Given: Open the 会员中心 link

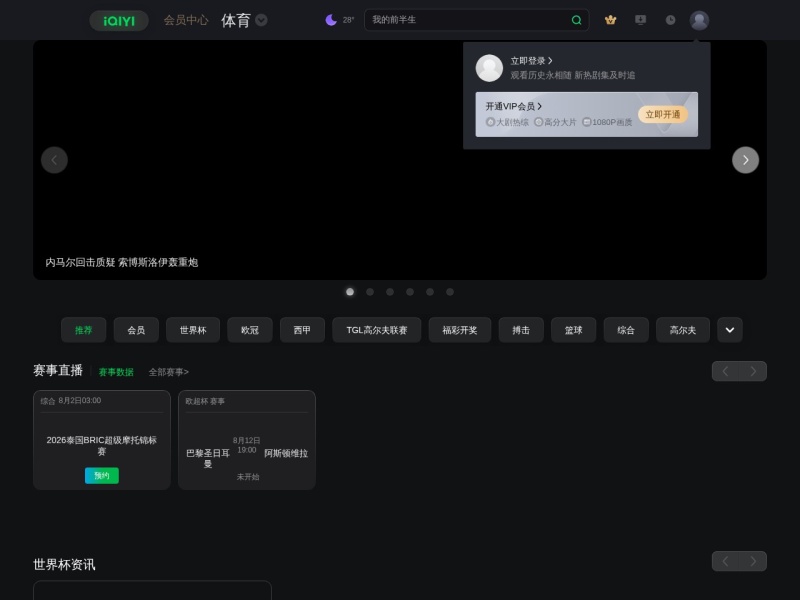Looking at the screenshot, I should point(186,20).
